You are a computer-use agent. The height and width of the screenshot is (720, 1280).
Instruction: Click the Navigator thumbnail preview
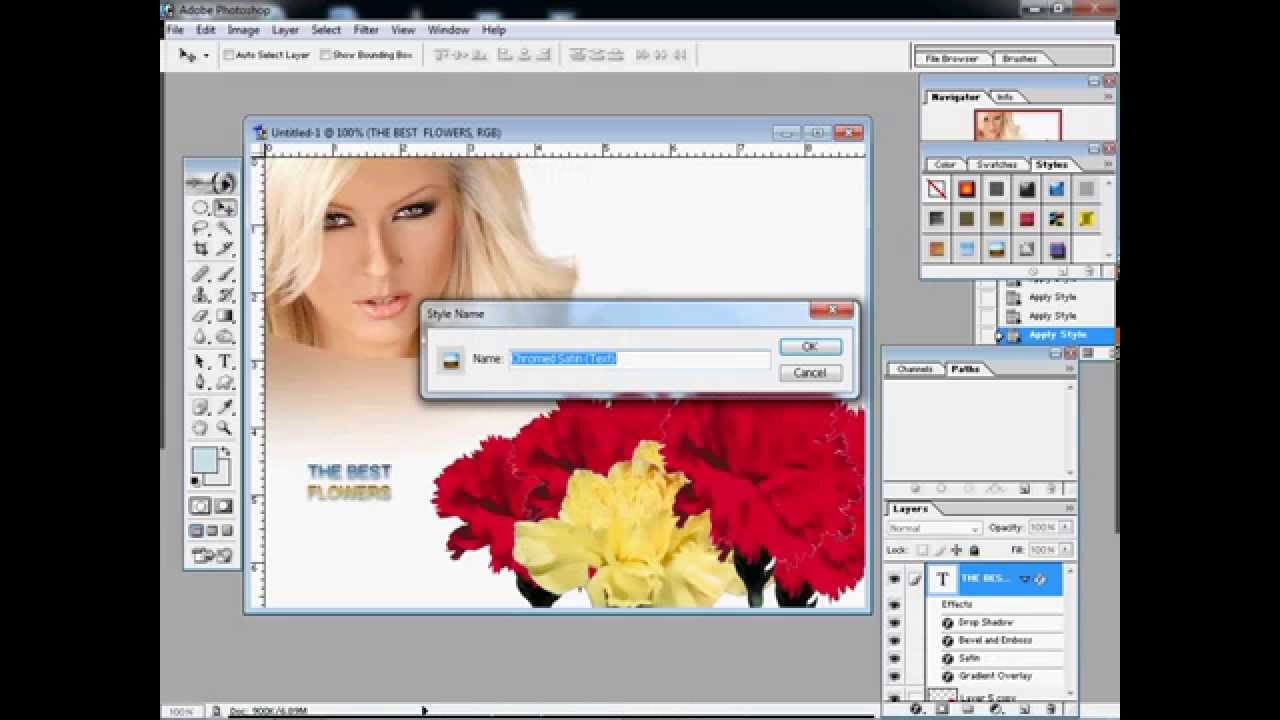point(1018,125)
